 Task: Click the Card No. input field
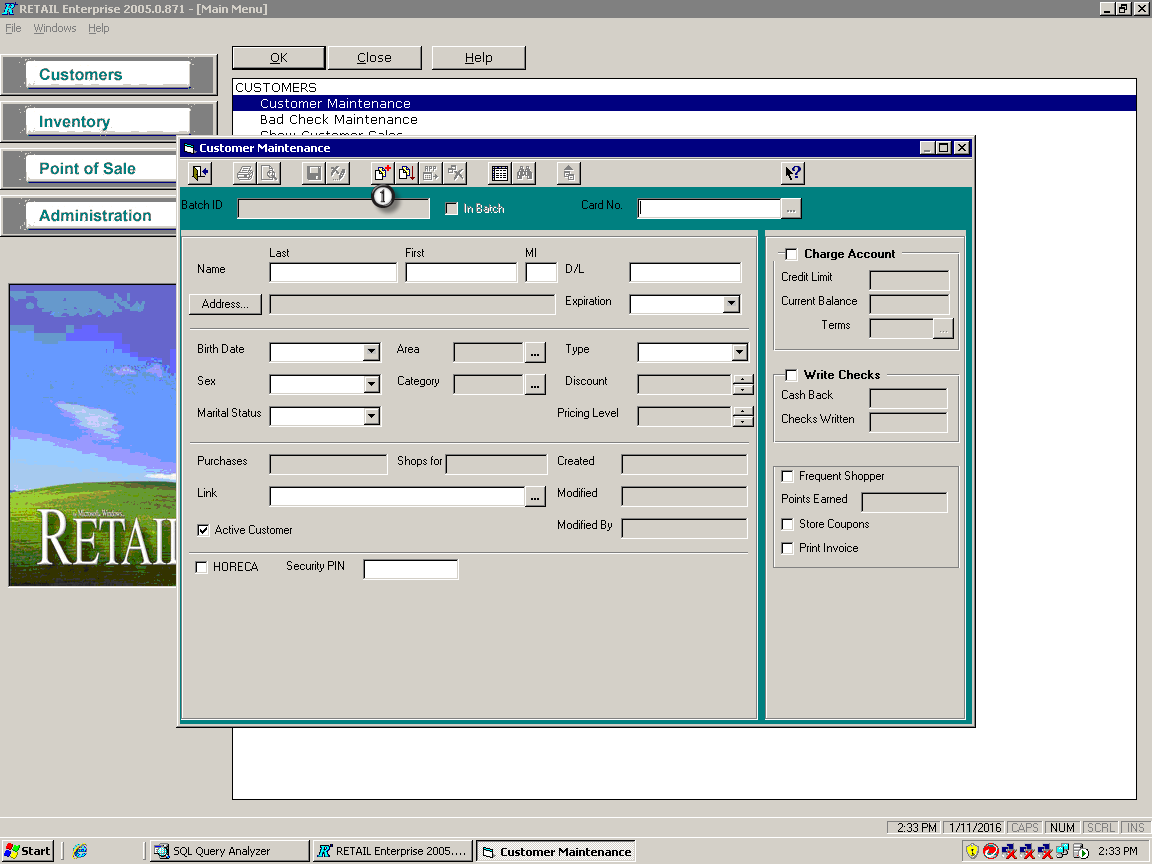click(x=709, y=209)
